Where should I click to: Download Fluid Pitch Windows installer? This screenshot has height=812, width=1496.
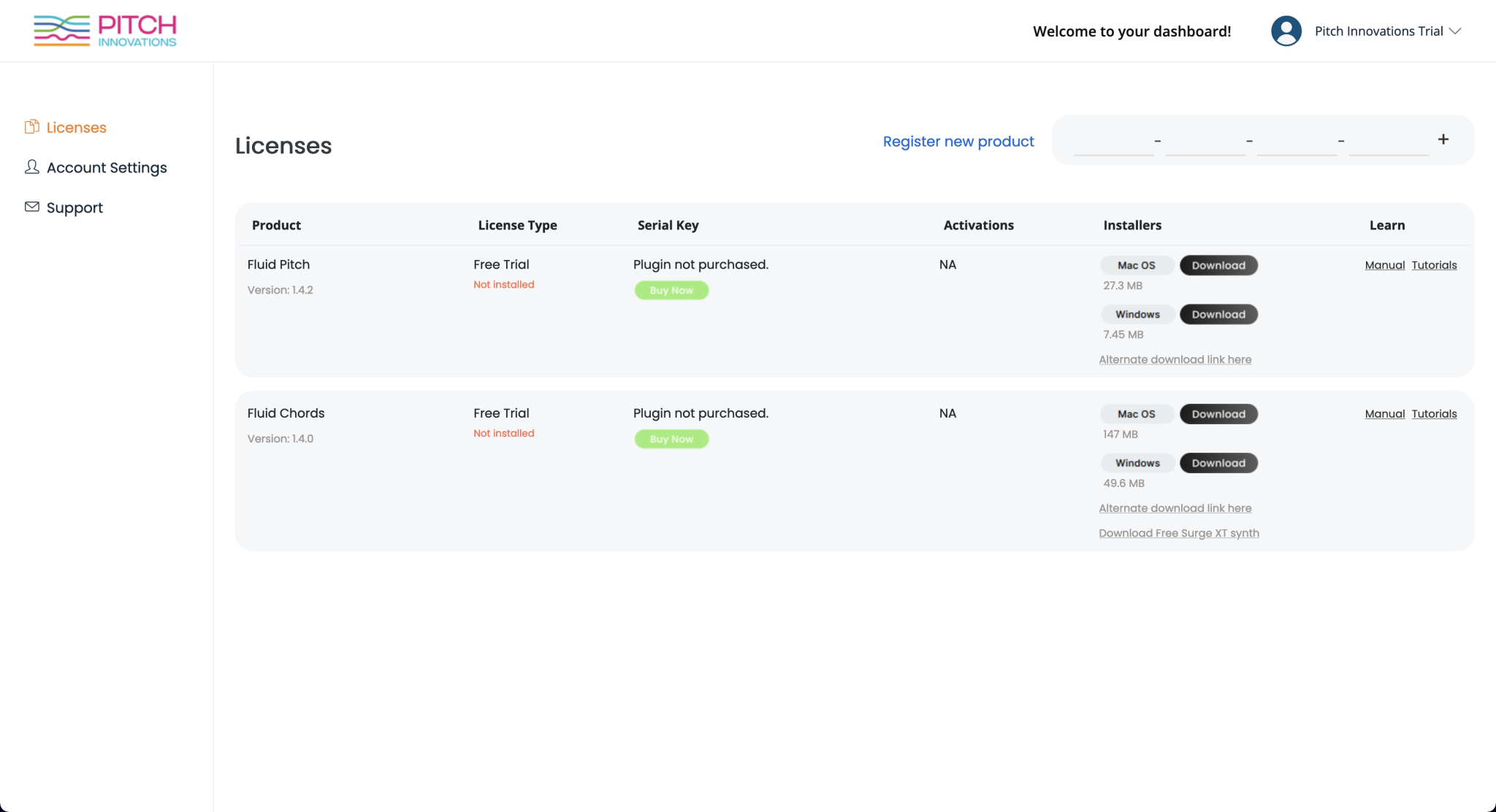pyautogui.click(x=1218, y=314)
